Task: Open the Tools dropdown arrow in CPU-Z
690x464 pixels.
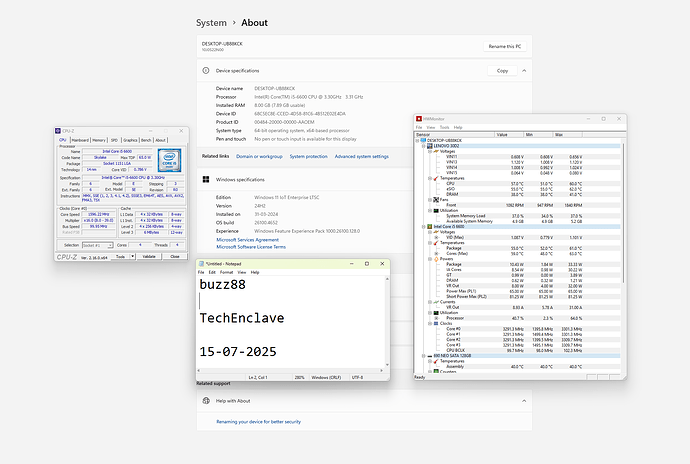Action: pos(132,256)
